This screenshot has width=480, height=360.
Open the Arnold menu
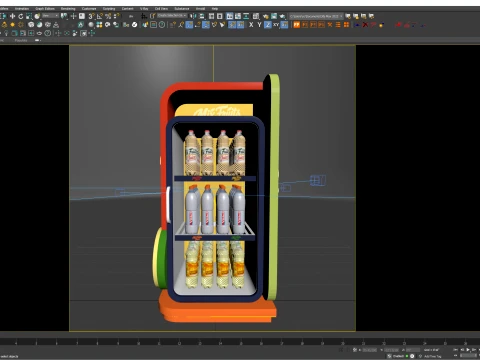point(200,8)
